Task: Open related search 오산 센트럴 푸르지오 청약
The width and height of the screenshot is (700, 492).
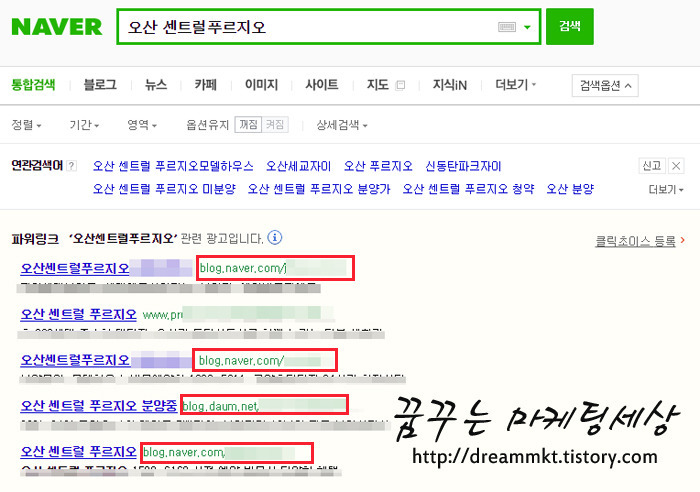Action: [468, 189]
